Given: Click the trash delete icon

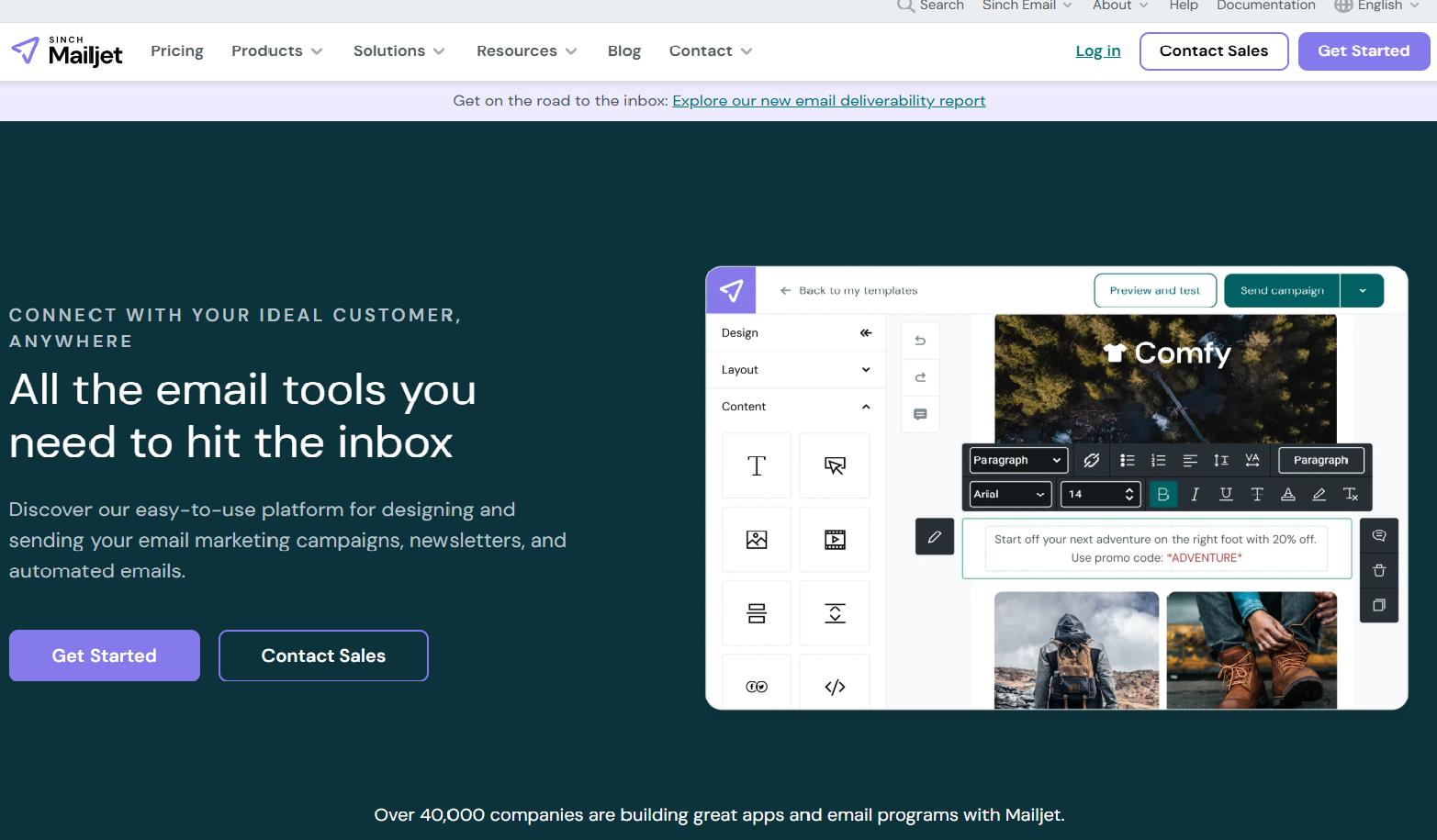Looking at the screenshot, I should (x=1378, y=570).
